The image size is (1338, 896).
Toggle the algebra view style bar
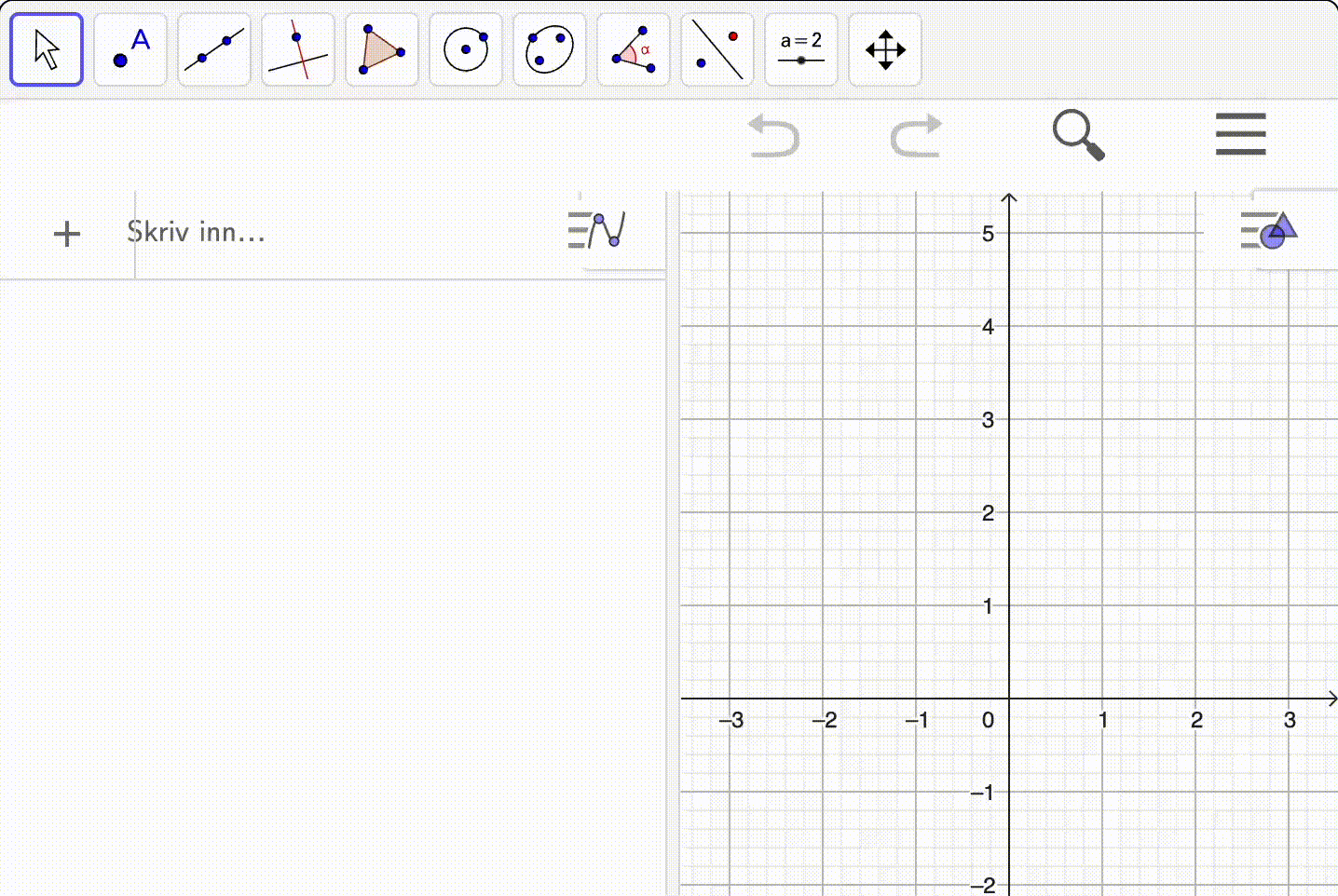pos(597,230)
